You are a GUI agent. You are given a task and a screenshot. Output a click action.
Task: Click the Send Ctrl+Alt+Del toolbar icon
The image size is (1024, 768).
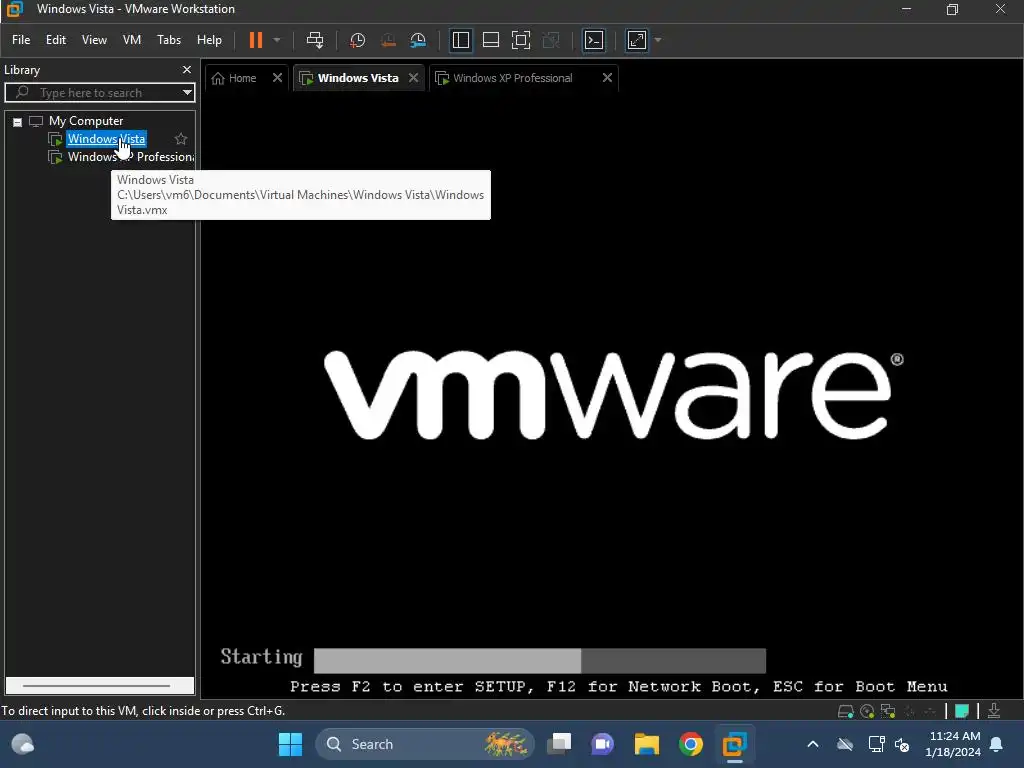coord(315,40)
